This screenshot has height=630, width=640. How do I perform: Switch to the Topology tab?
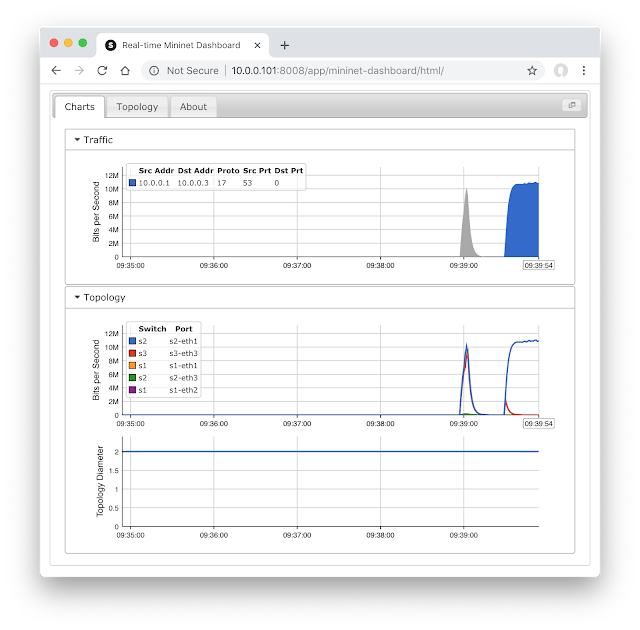click(137, 107)
